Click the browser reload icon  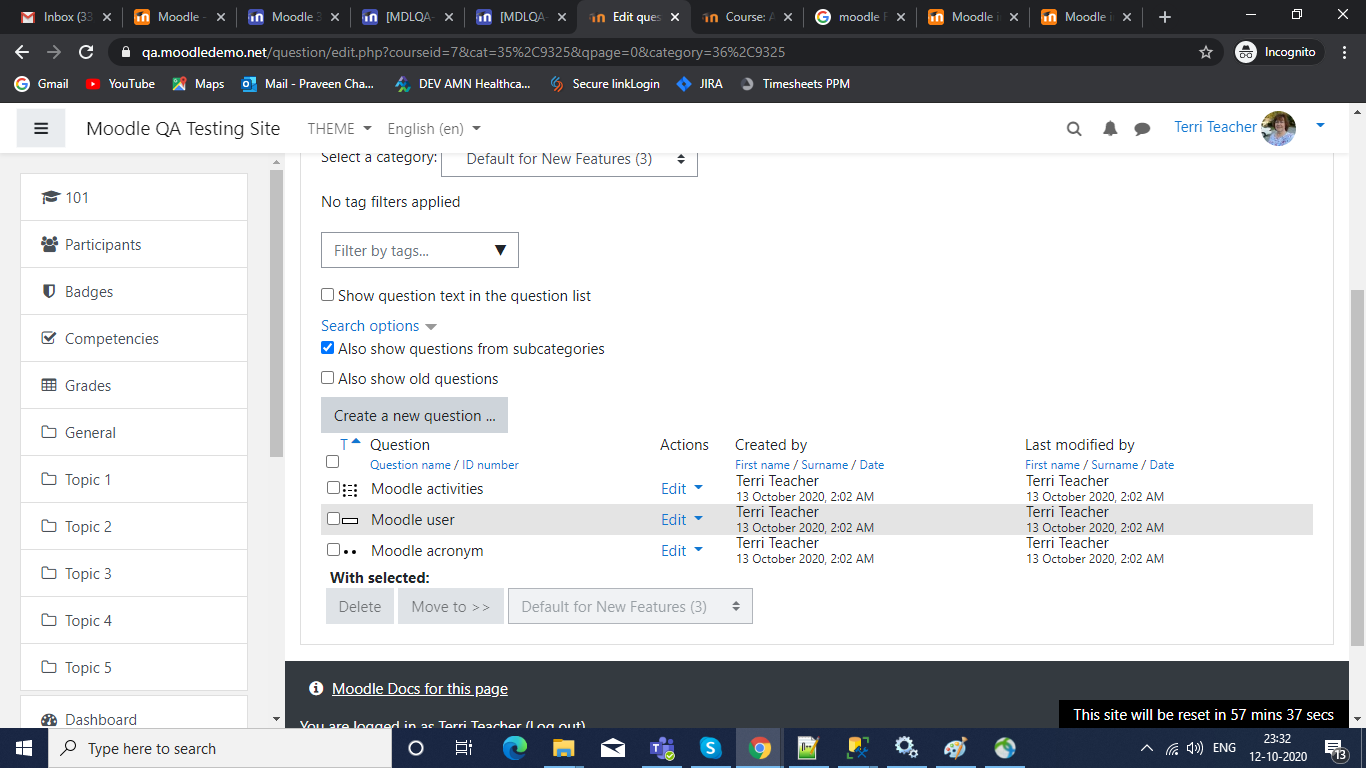click(x=86, y=52)
